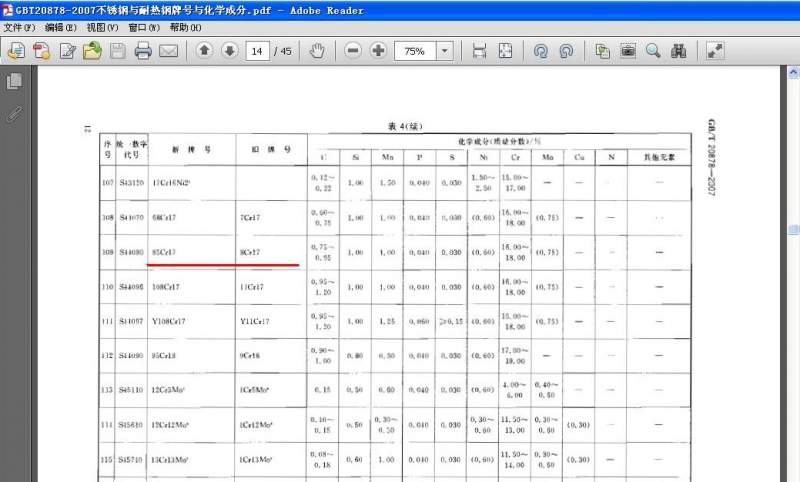Click the code cell "S43120"

point(132,182)
